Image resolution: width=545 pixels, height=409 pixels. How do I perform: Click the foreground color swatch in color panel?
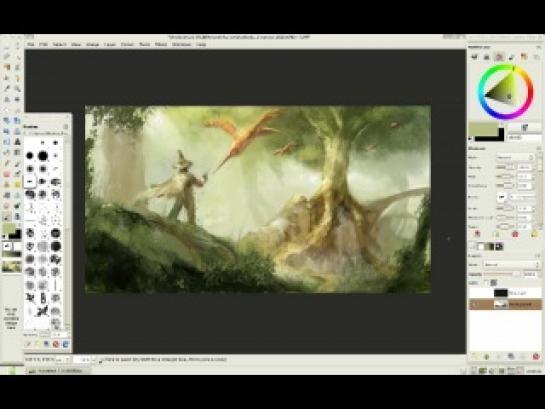(483, 129)
